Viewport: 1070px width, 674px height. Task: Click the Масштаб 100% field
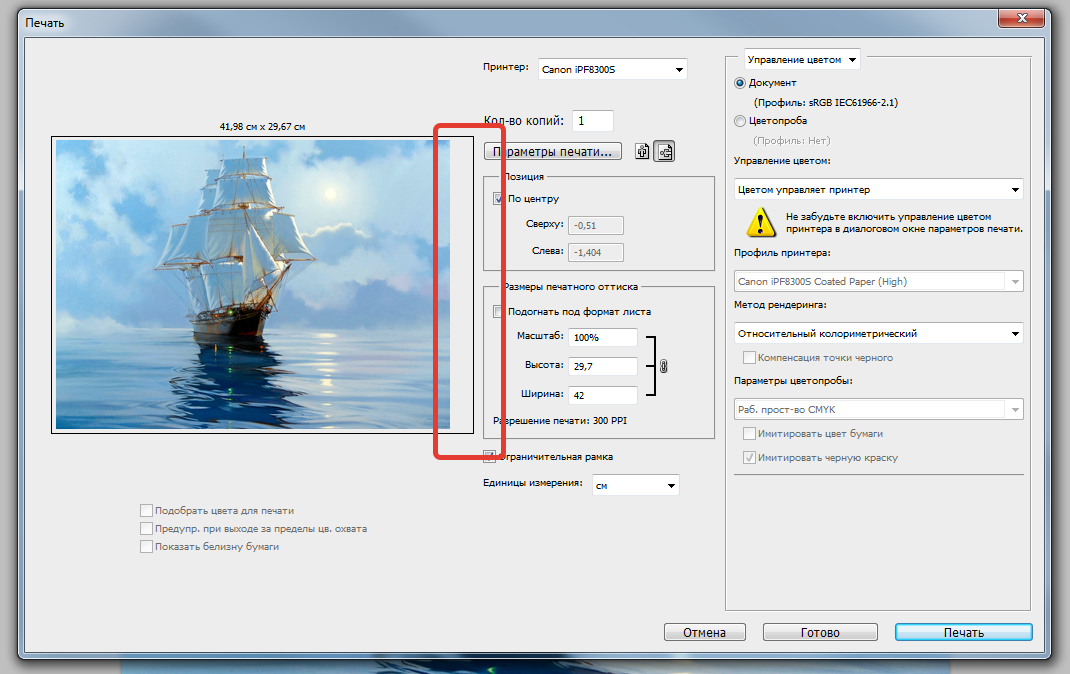603,337
